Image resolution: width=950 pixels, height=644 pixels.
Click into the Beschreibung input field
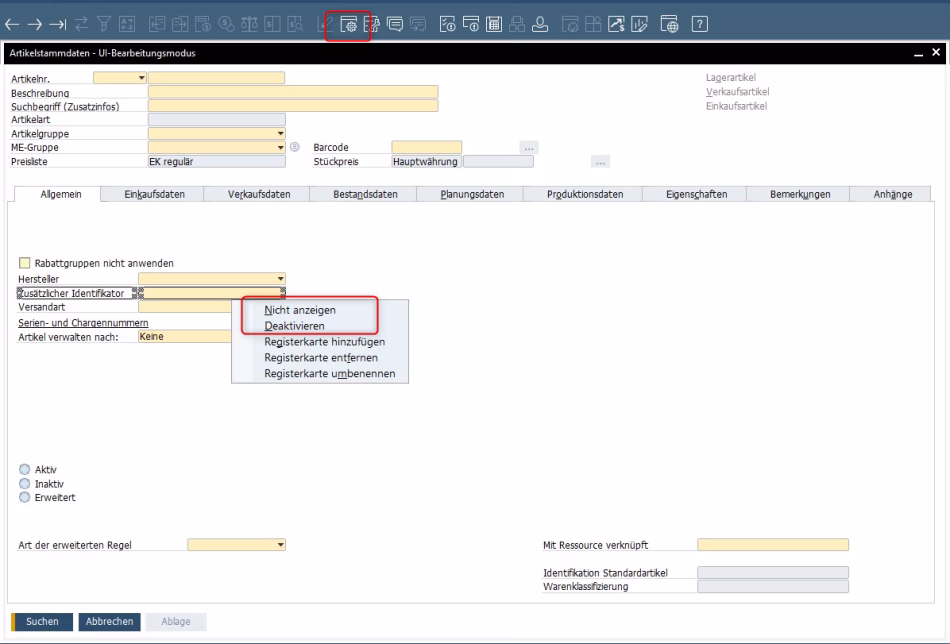(292, 92)
